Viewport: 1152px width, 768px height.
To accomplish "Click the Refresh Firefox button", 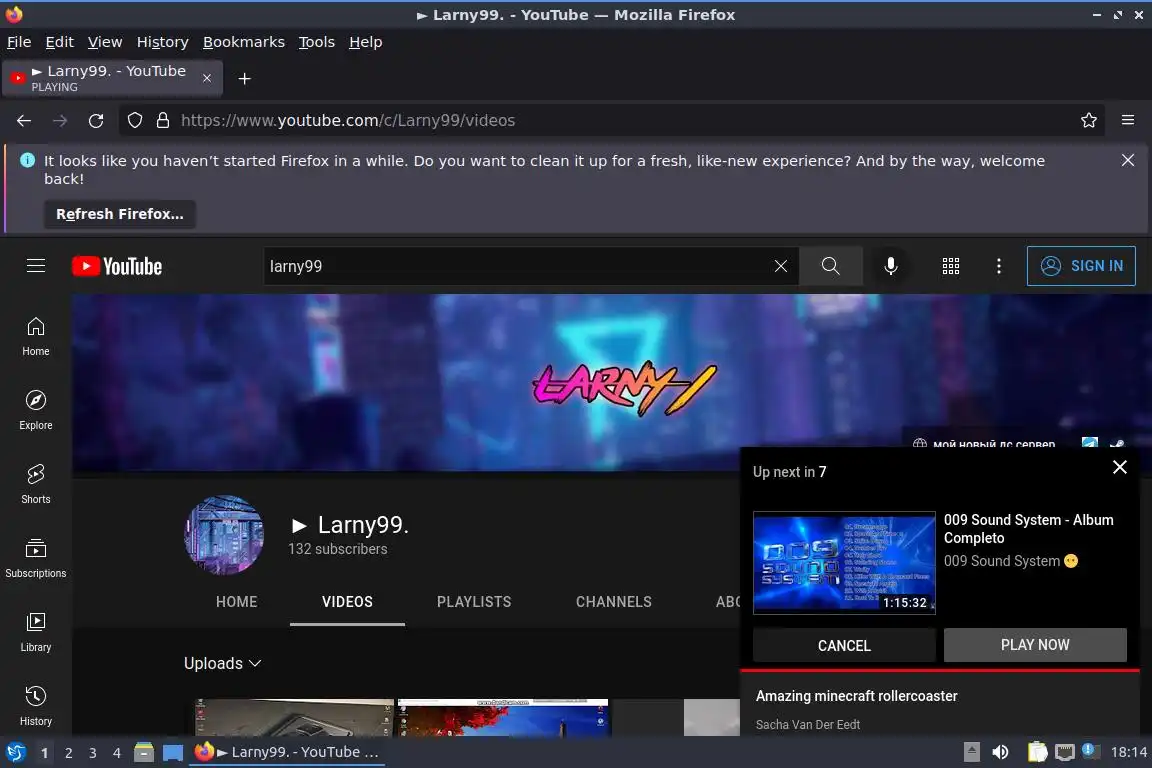I will tap(120, 214).
